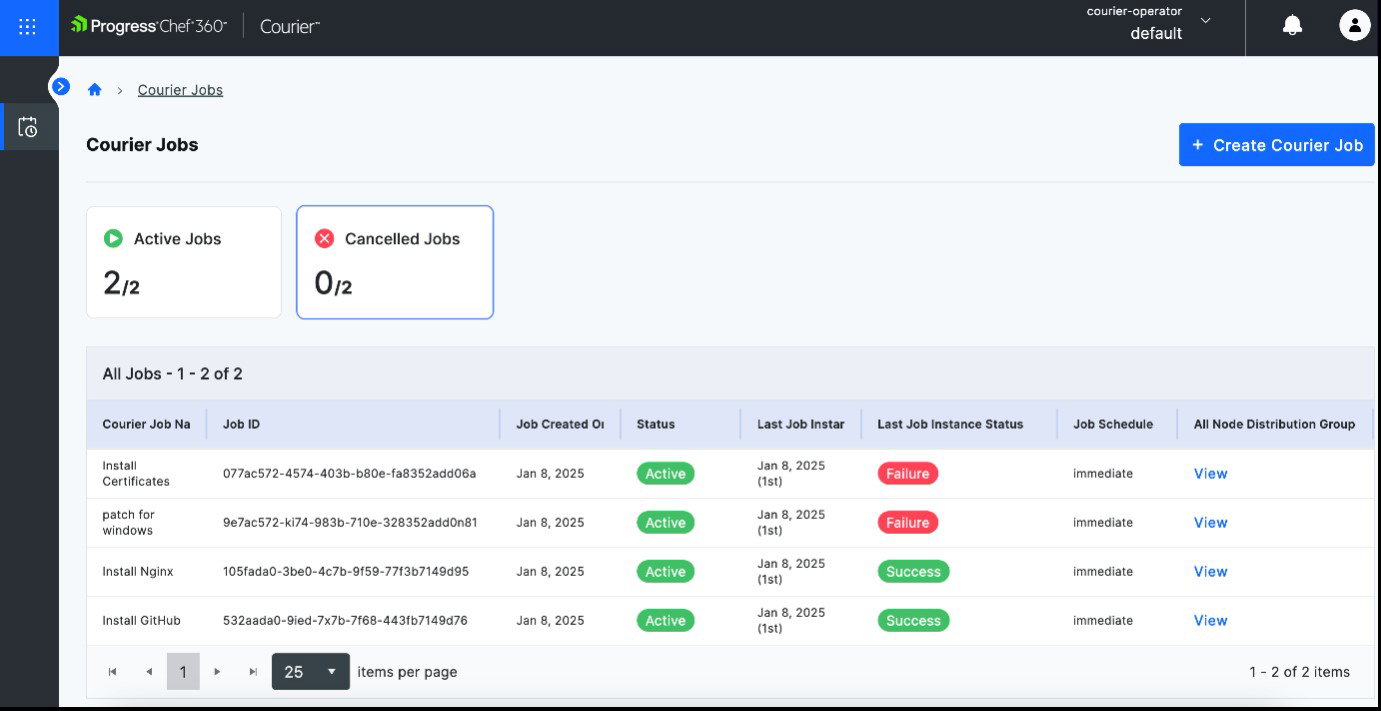
Task: Click the red cancel icon on Cancelled Jobs
Action: [x=324, y=238]
